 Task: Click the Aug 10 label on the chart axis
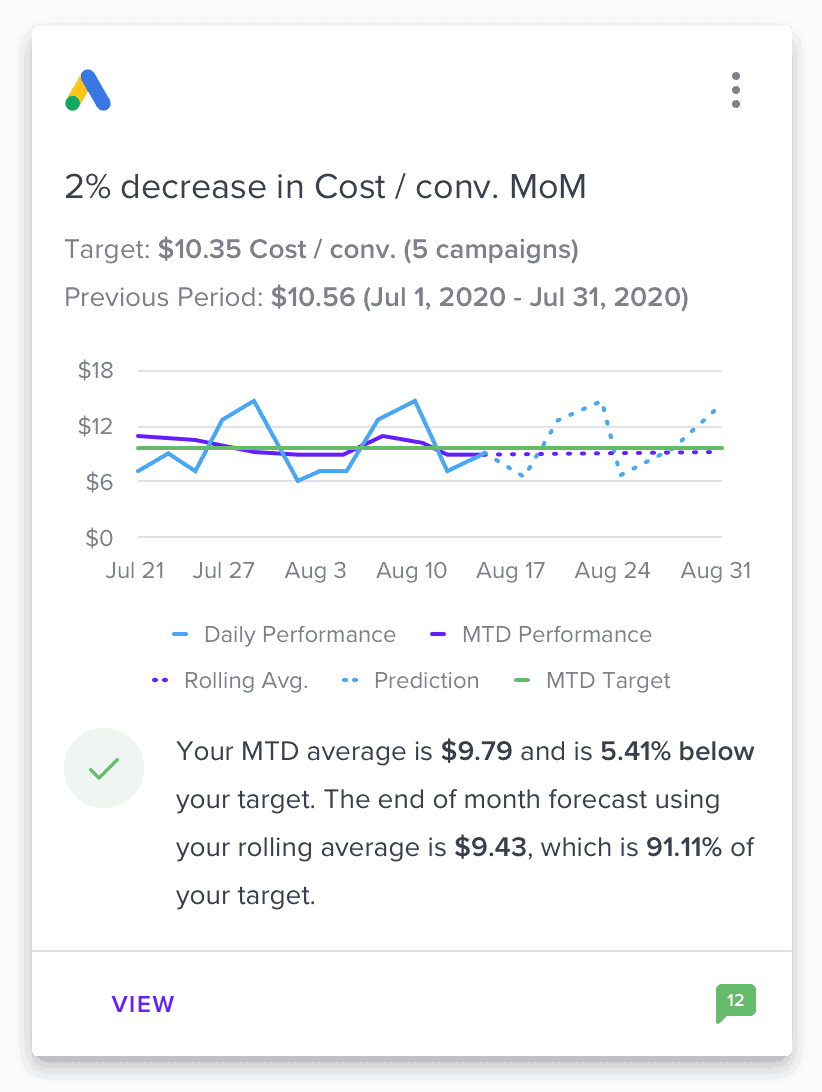point(411,571)
